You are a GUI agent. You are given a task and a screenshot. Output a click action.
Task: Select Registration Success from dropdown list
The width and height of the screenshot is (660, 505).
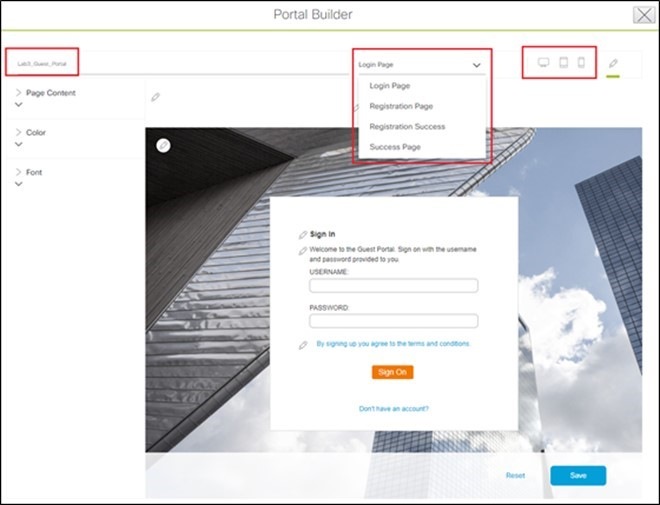pos(407,127)
